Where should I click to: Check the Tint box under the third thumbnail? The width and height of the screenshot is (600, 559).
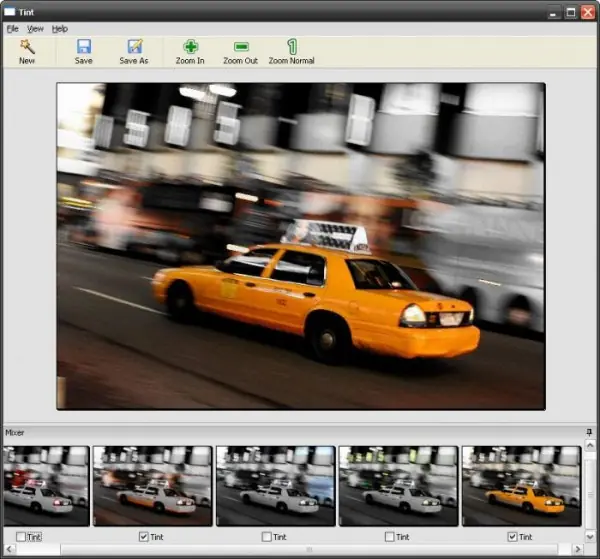pos(267,537)
